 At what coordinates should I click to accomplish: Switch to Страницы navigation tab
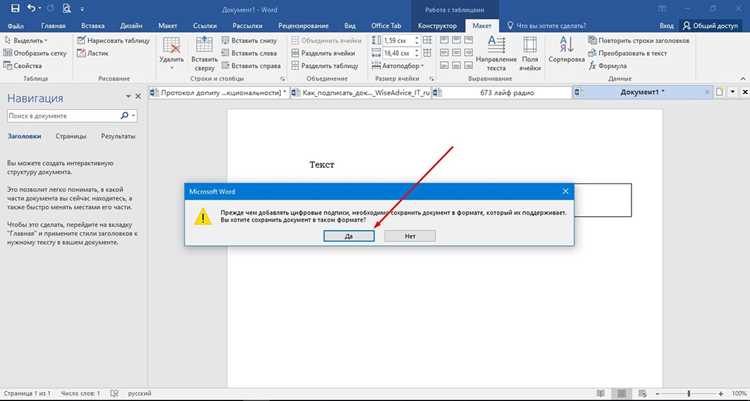coord(71,136)
